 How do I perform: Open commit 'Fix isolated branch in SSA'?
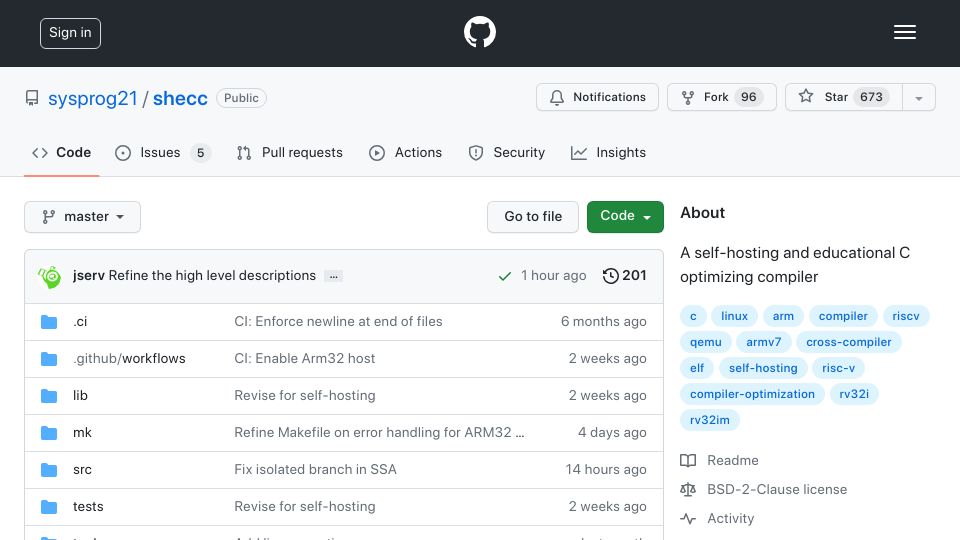pos(315,470)
